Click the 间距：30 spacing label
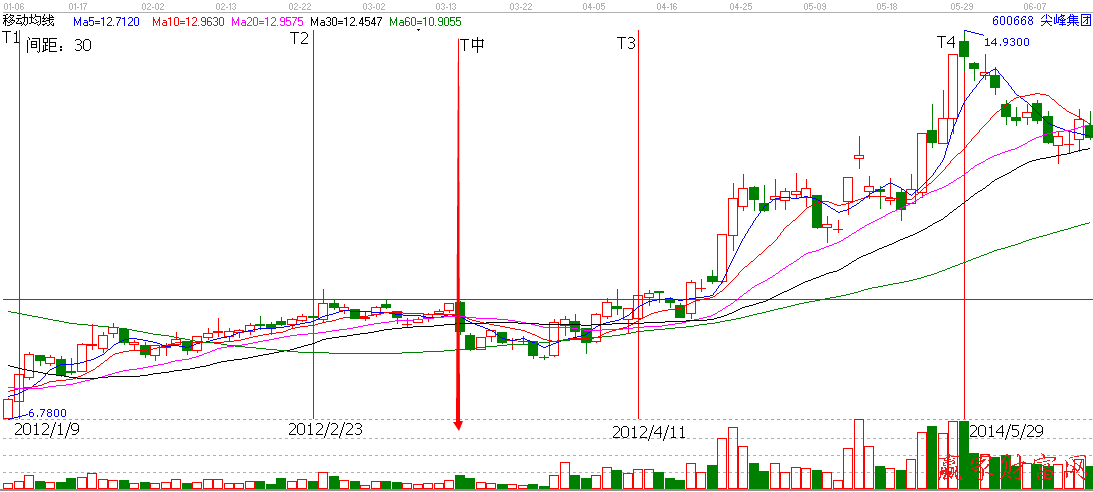This screenshot has width=1093, height=492. tap(58, 44)
